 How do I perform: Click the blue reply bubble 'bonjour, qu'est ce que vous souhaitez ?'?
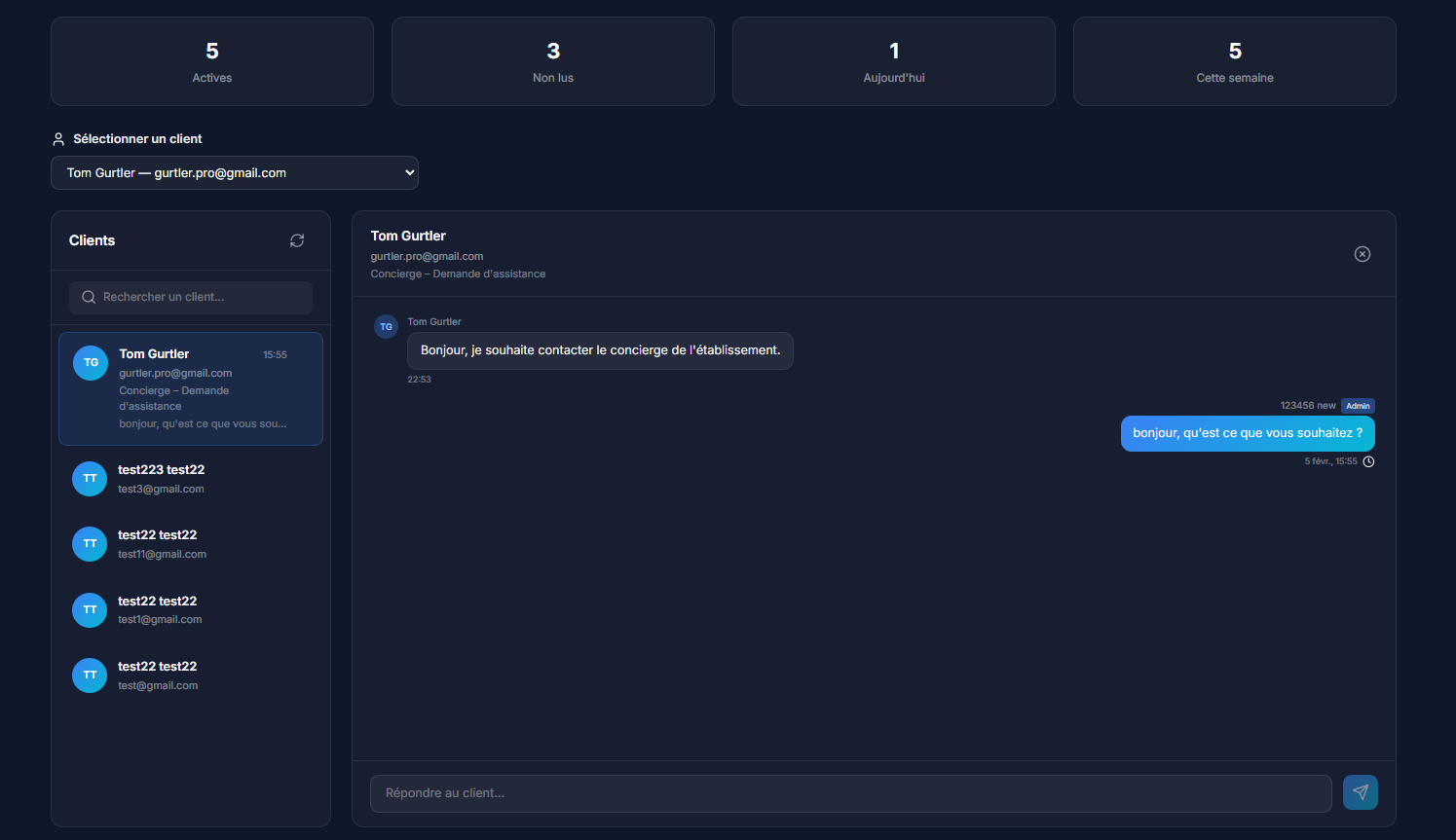click(x=1248, y=433)
